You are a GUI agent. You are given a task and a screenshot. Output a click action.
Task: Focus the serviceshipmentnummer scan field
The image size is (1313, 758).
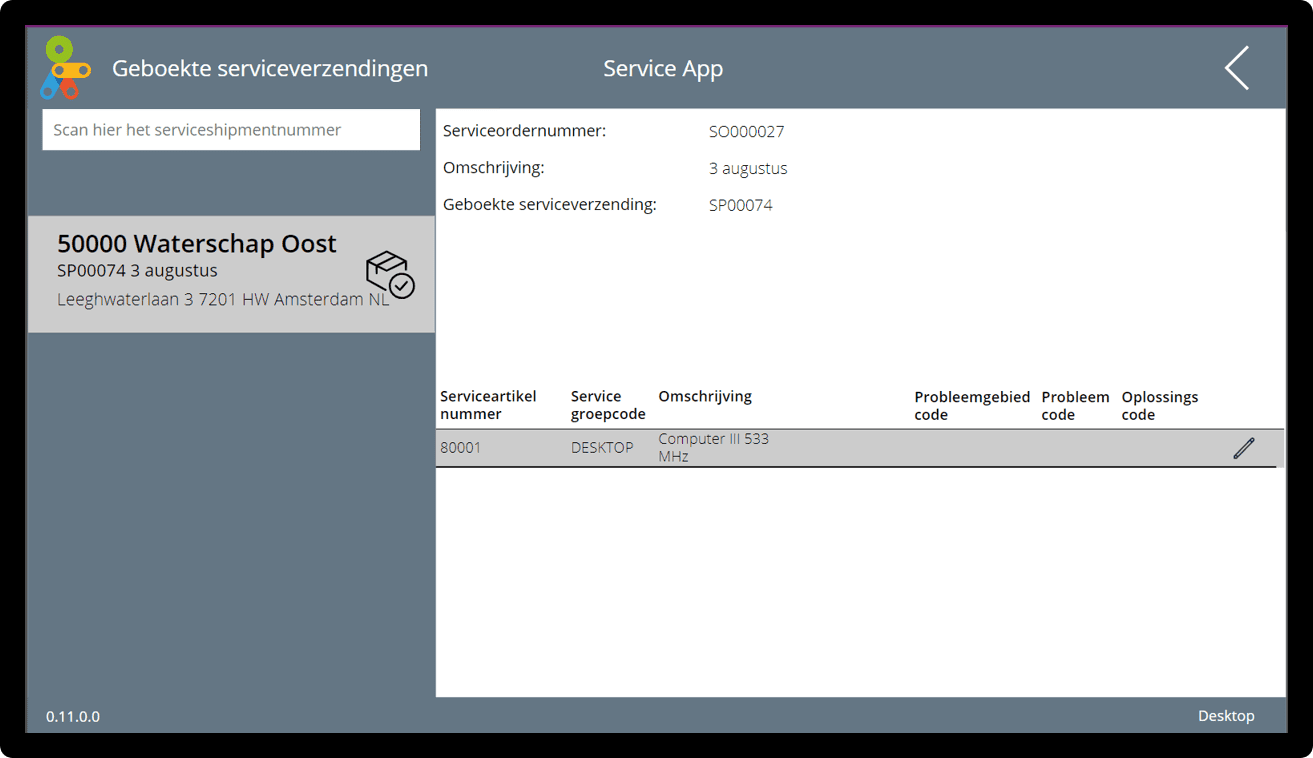click(231, 130)
